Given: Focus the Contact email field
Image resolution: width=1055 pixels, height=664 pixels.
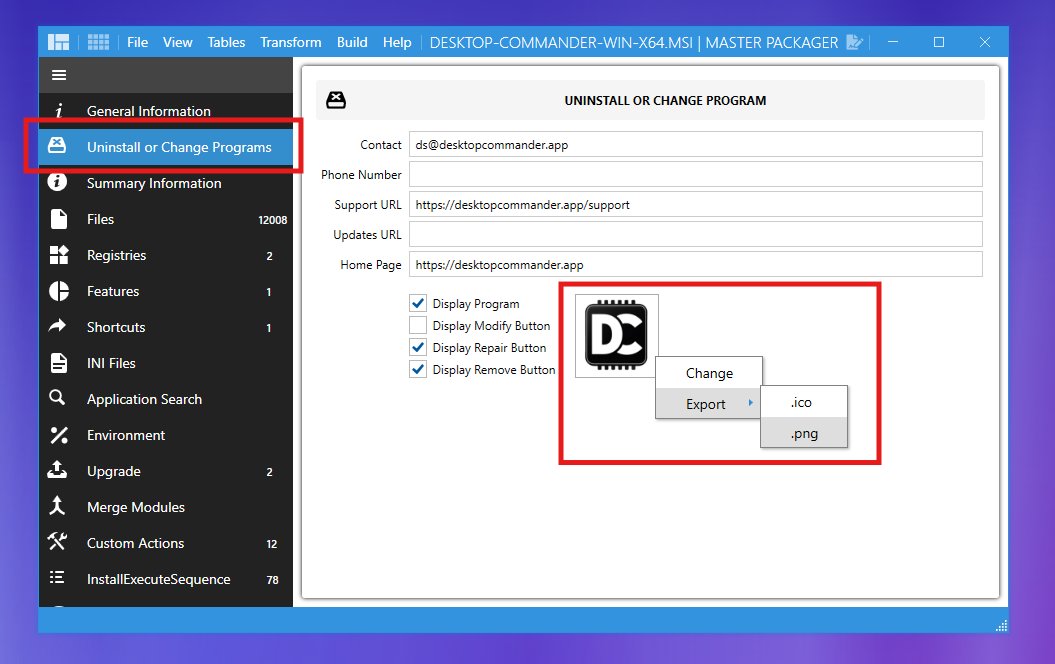Looking at the screenshot, I should coord(696,144).
